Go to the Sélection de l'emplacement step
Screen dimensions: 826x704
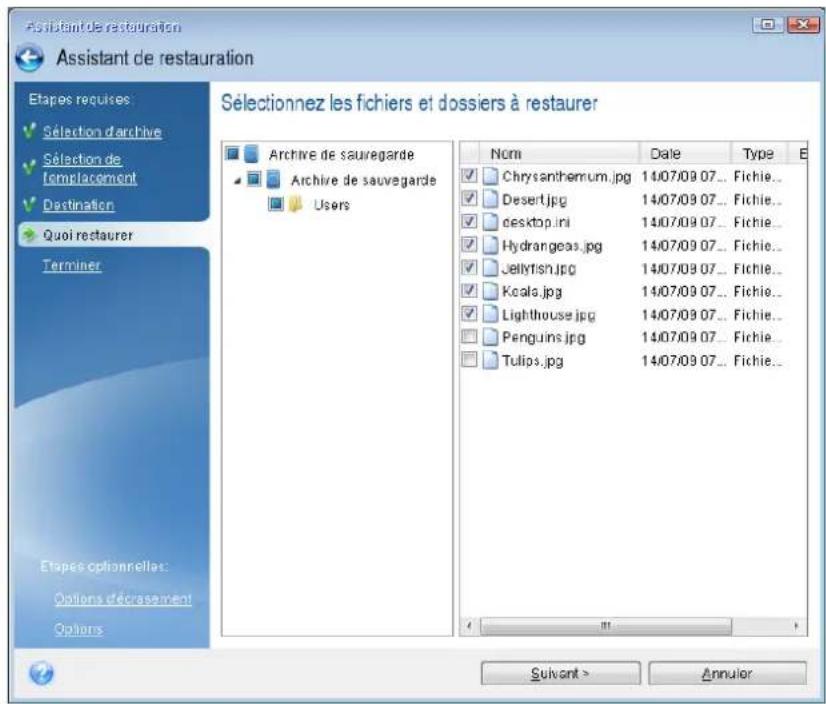(x=90, y=169)
